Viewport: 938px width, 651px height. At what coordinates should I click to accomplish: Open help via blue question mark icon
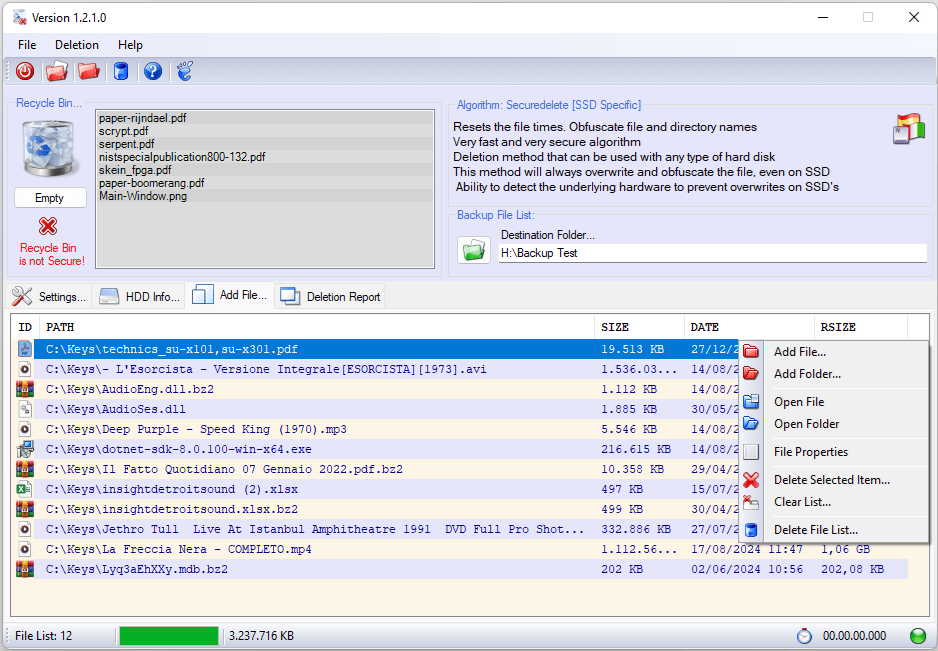click(152, 71)
